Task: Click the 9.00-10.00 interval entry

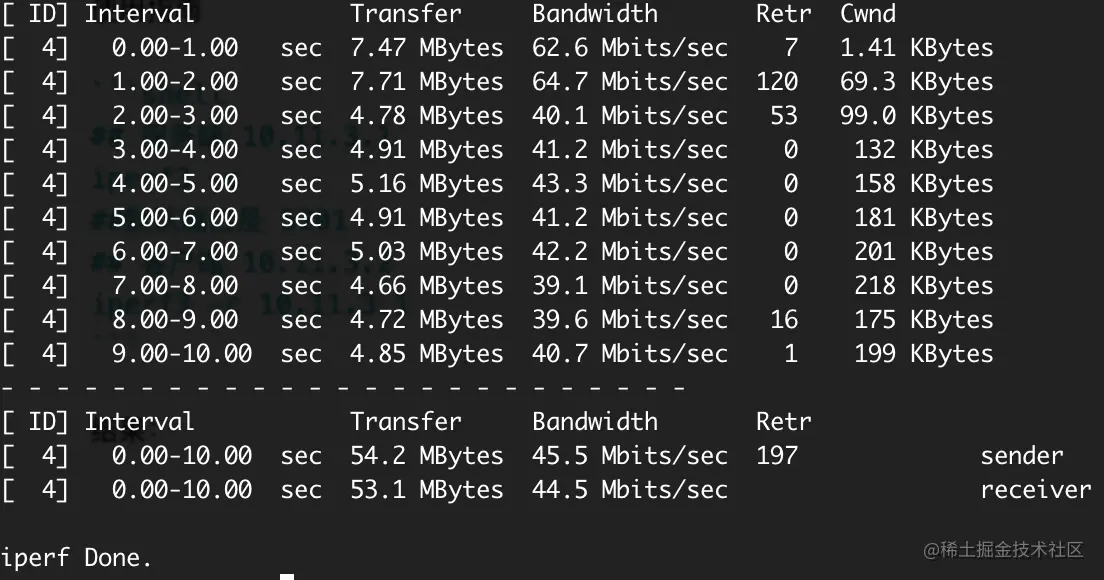Action: click(x=182, y=354)
